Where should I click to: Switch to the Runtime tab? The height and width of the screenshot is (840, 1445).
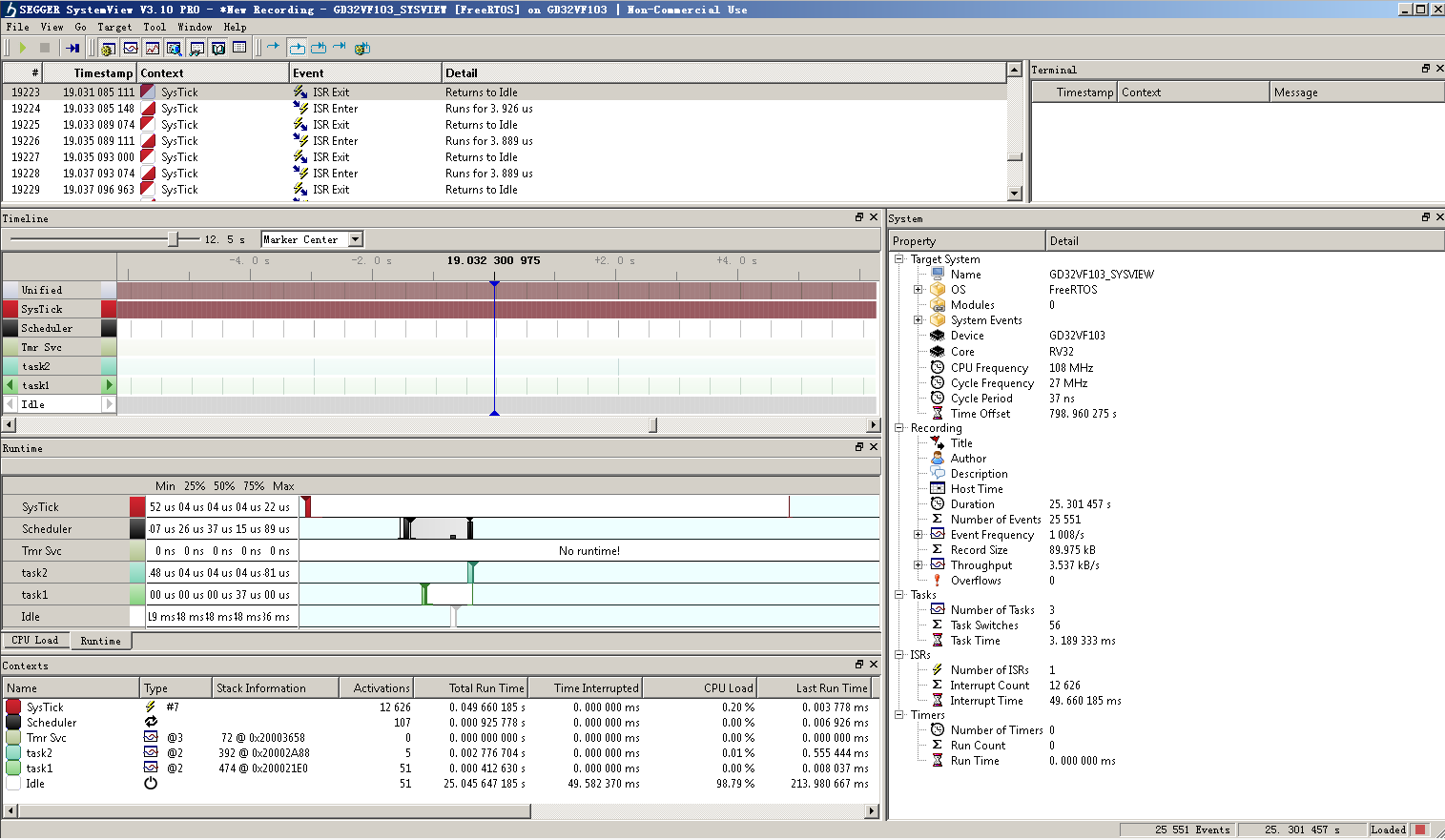tap(100, 641)
